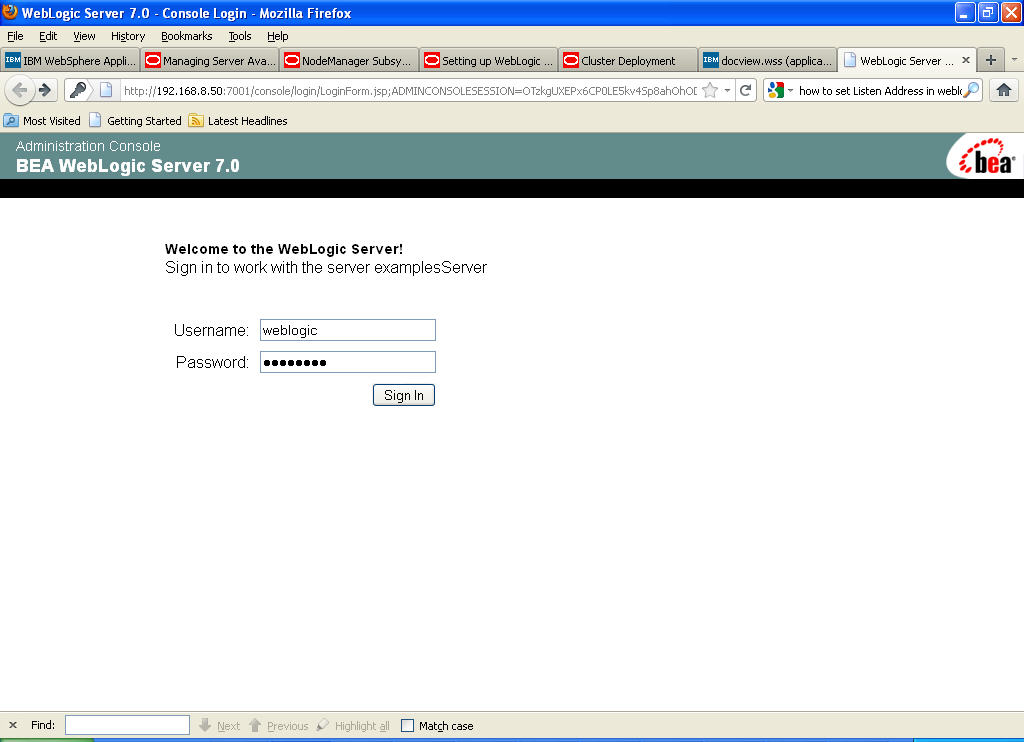Image resolution: width=1024 pixels, height=742 pixels.
Task: Click Find Next button
Action: coord(220,726)
